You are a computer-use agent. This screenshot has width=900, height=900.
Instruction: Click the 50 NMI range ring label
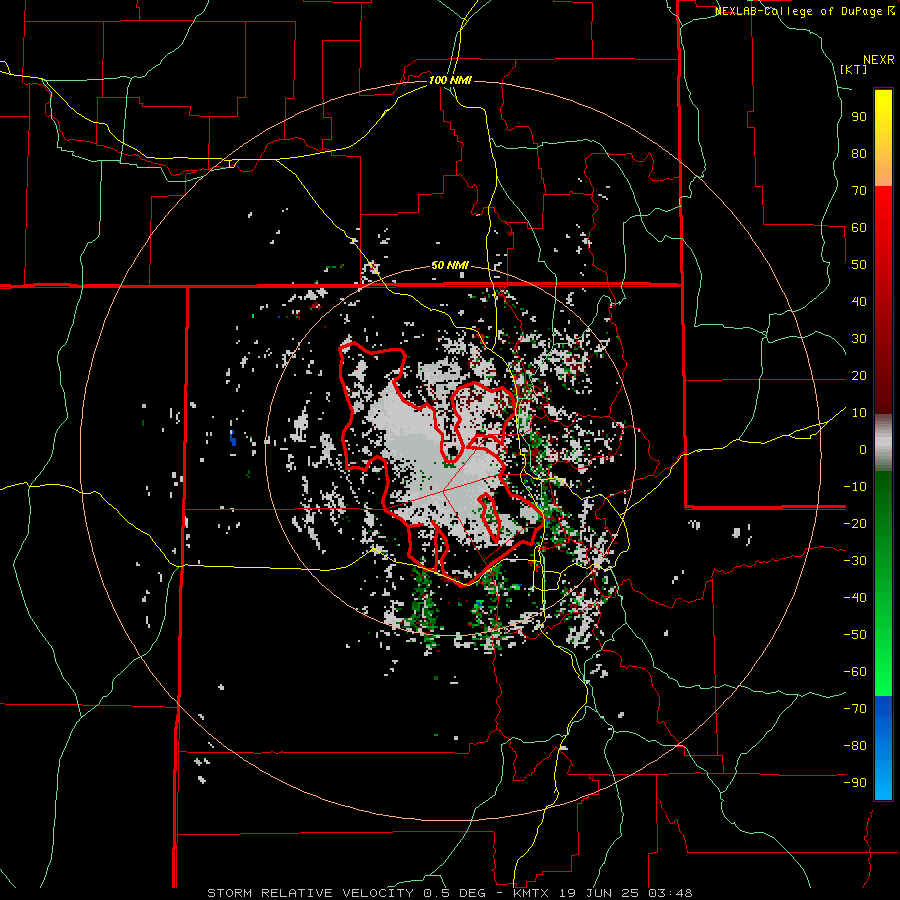tap(450, 265)
